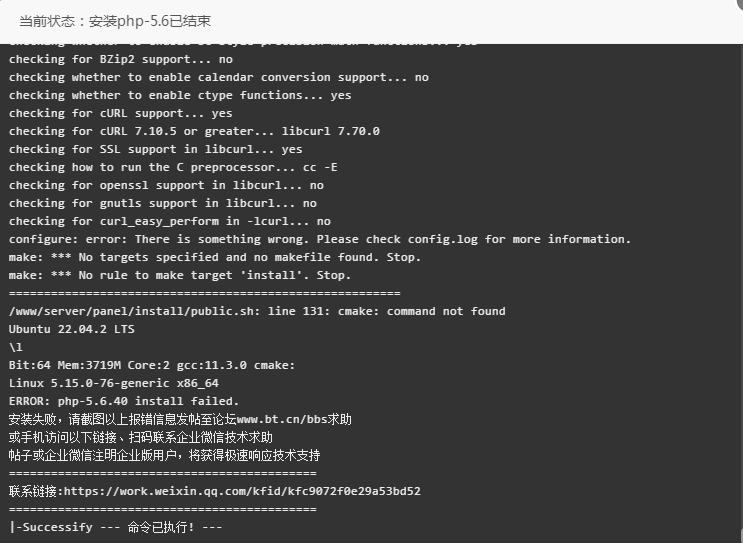Click the Linux 5.15.0-76-generic kernel line

[114, 383]
